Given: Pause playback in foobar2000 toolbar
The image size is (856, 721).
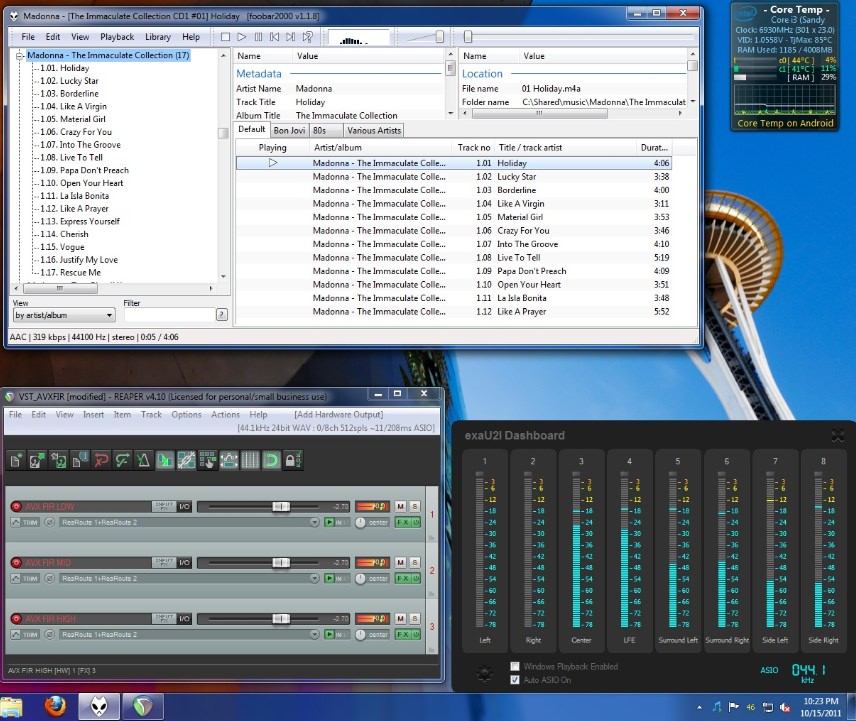Looking at the screenshot, I should coord(258,37).
